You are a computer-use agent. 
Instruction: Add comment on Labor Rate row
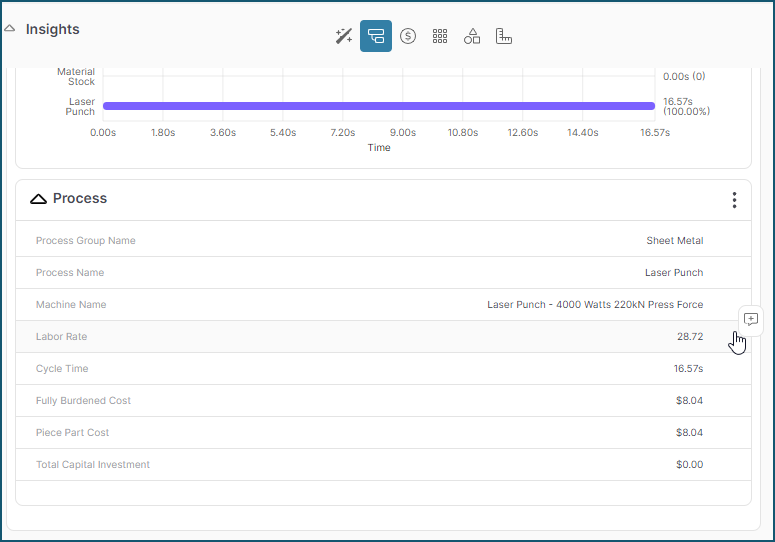(x=751, y=319)
